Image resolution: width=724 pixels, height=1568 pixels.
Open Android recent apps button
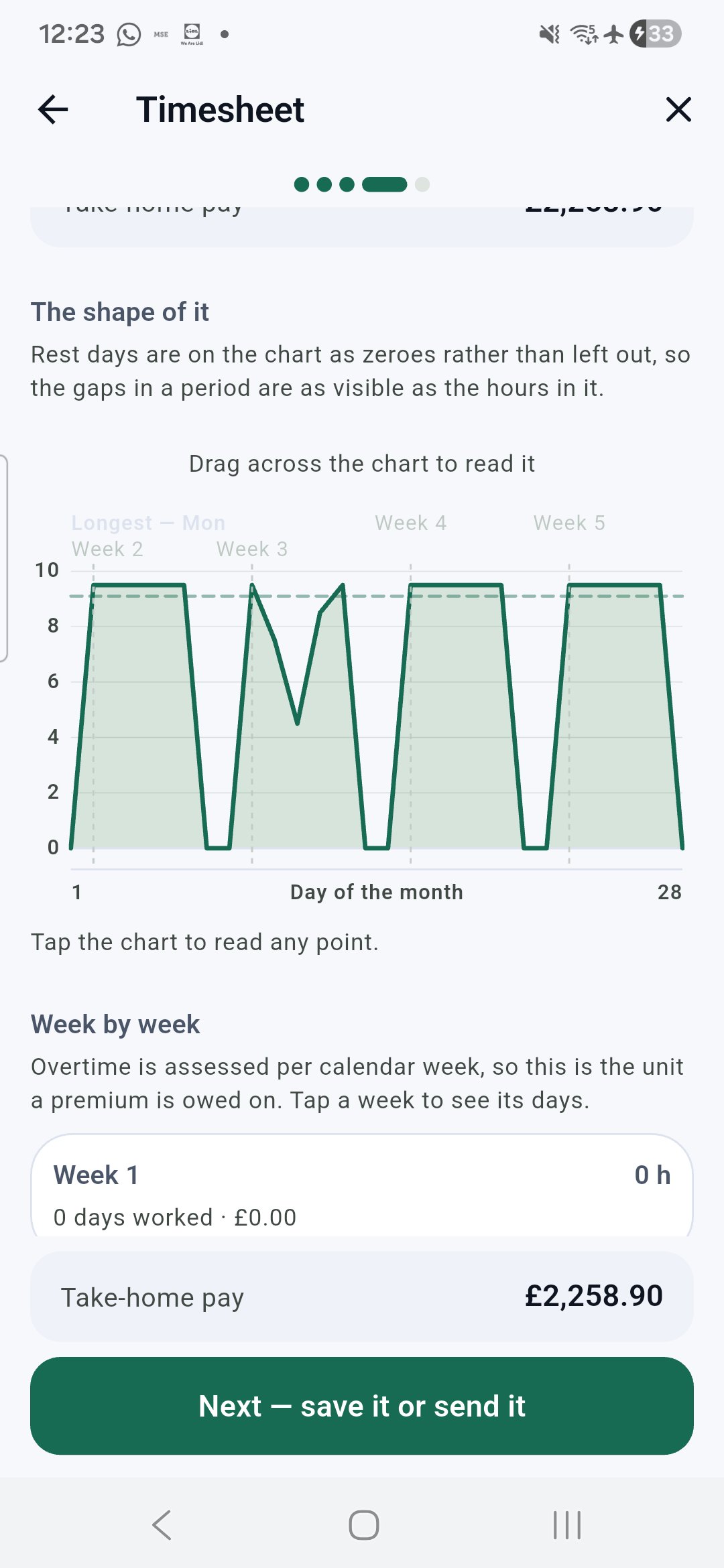pos(567,1525)
